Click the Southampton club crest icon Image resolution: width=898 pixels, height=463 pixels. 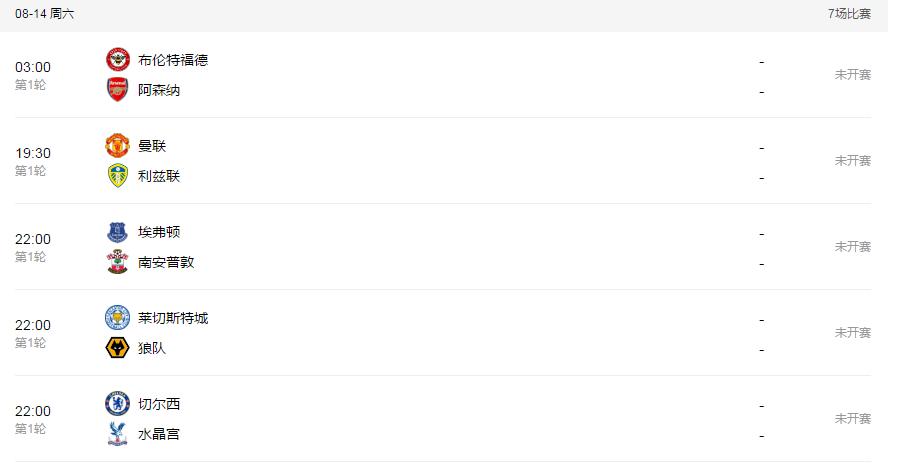(x=118, y=262)
